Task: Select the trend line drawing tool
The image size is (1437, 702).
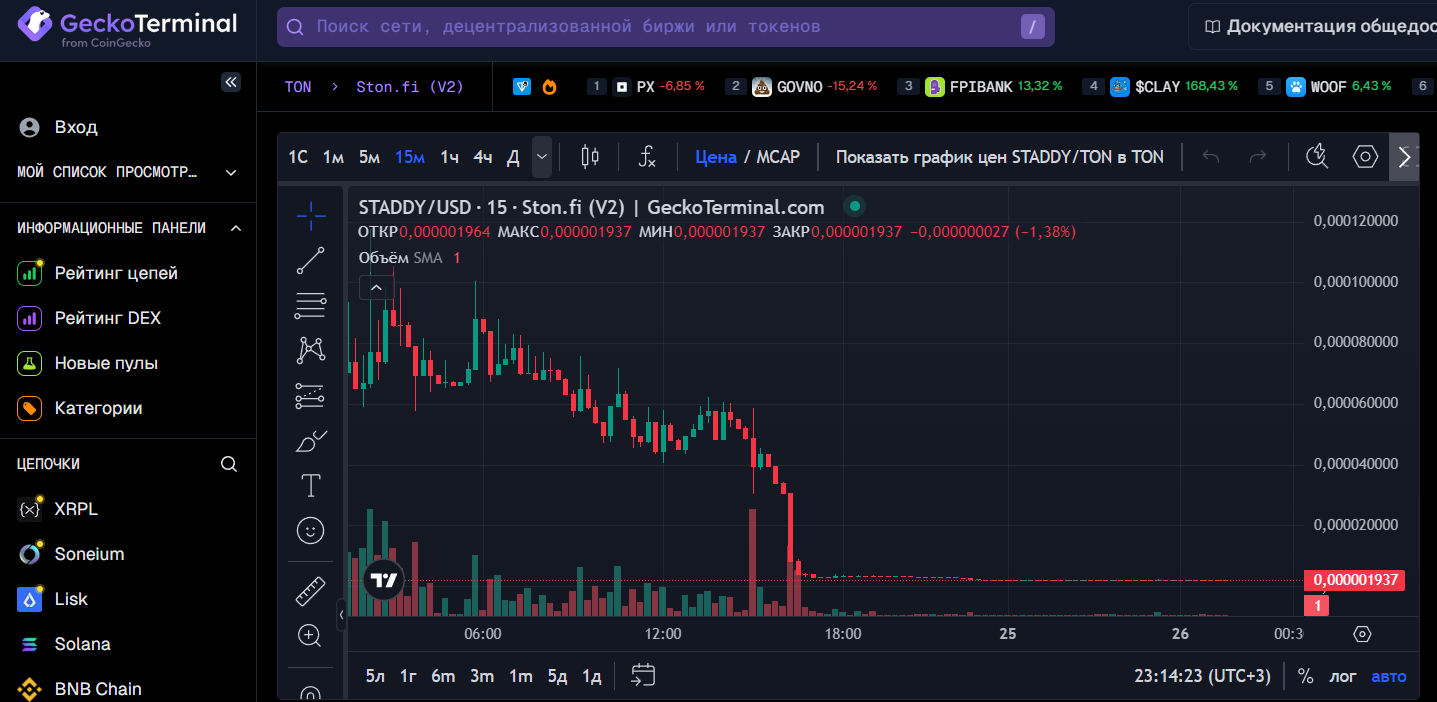Action: pos(311,261)
